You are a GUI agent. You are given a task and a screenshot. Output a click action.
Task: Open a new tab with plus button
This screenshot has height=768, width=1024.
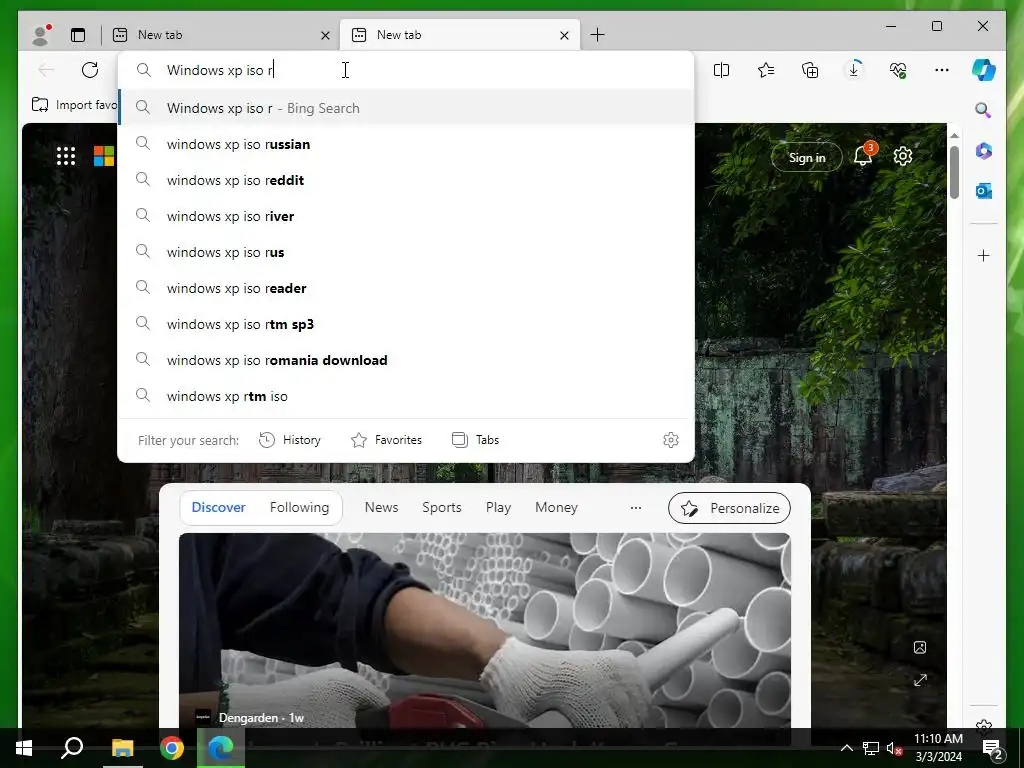point(598,35)
